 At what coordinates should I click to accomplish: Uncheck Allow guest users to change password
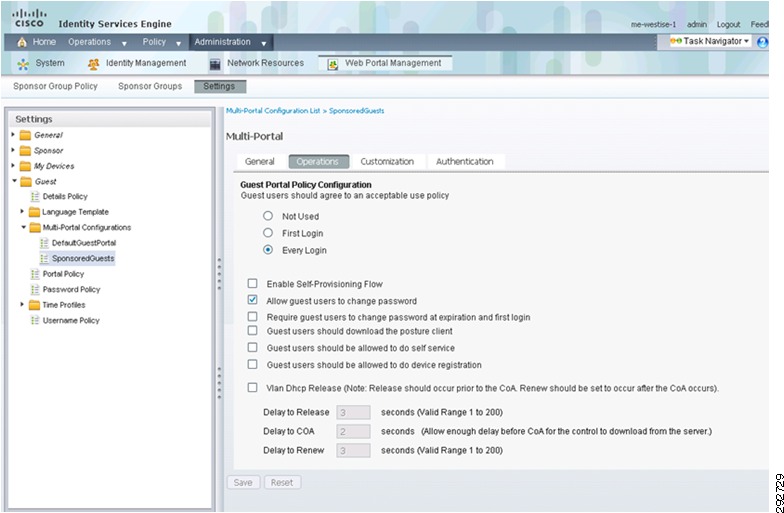click(x=252, y=300)
